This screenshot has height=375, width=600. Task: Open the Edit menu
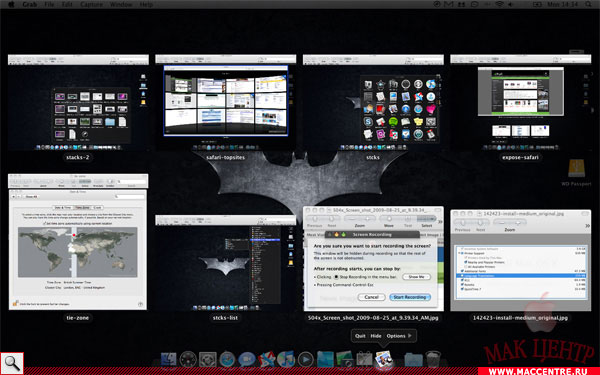point(67,4)
